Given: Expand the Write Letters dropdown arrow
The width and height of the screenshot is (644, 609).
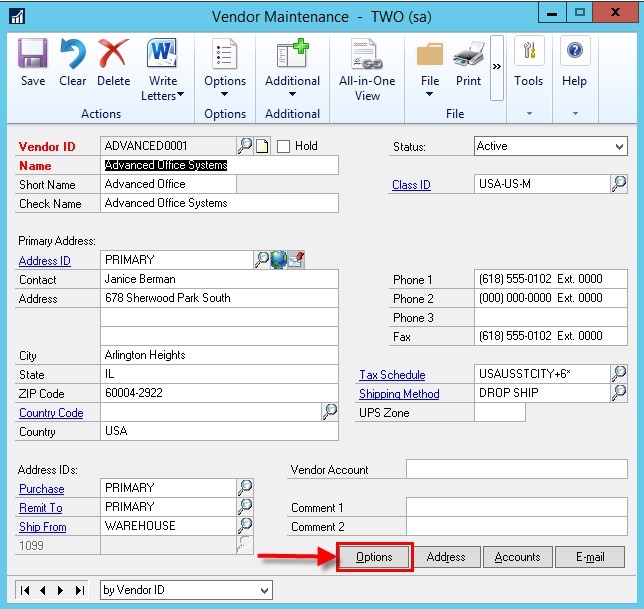Looking at the screenshot, I should (180, 95).
